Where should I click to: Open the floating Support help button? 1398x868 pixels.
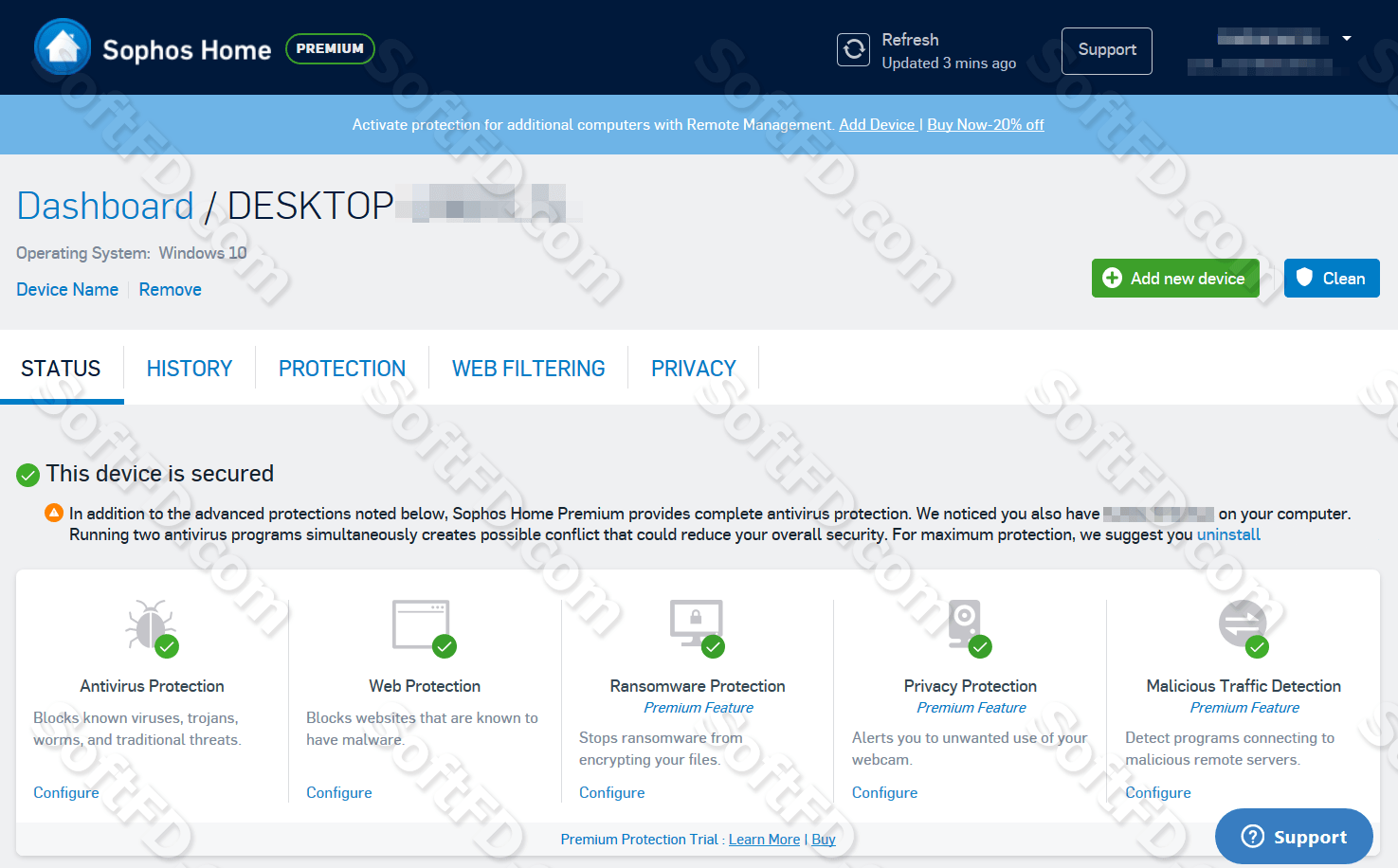[1294, 837]
